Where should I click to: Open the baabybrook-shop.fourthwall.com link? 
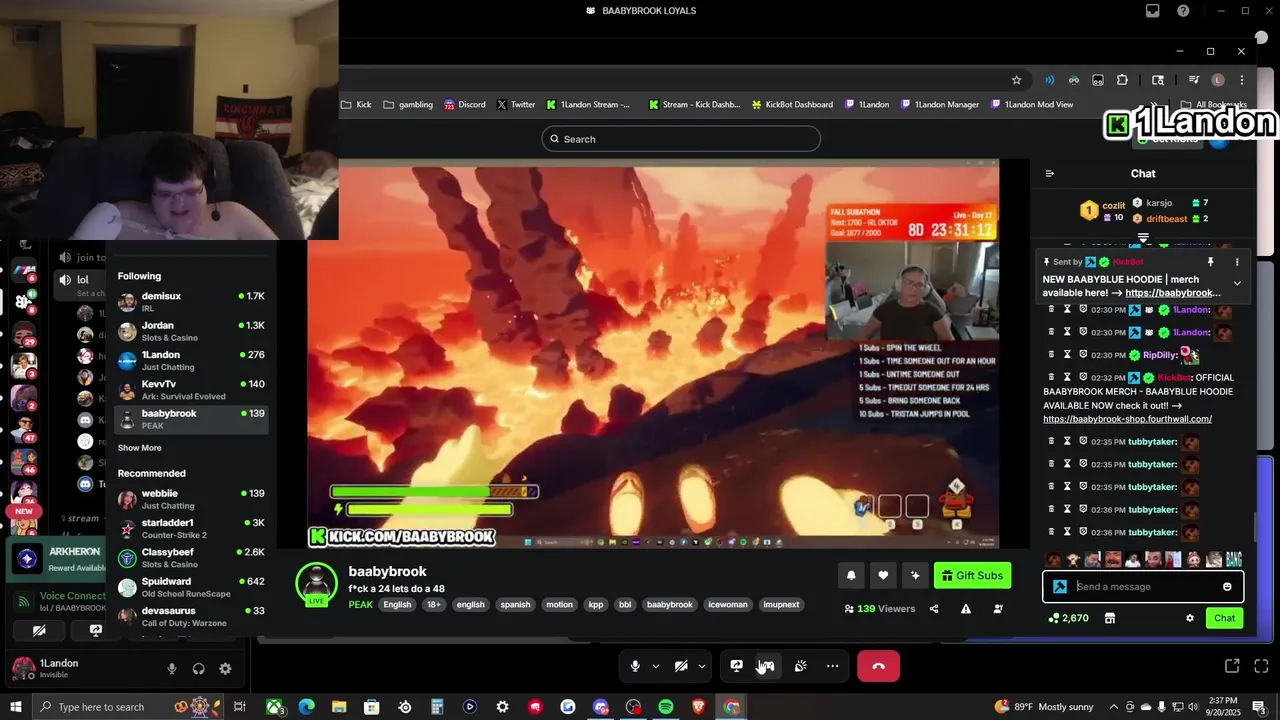(x=1127, y=419)
